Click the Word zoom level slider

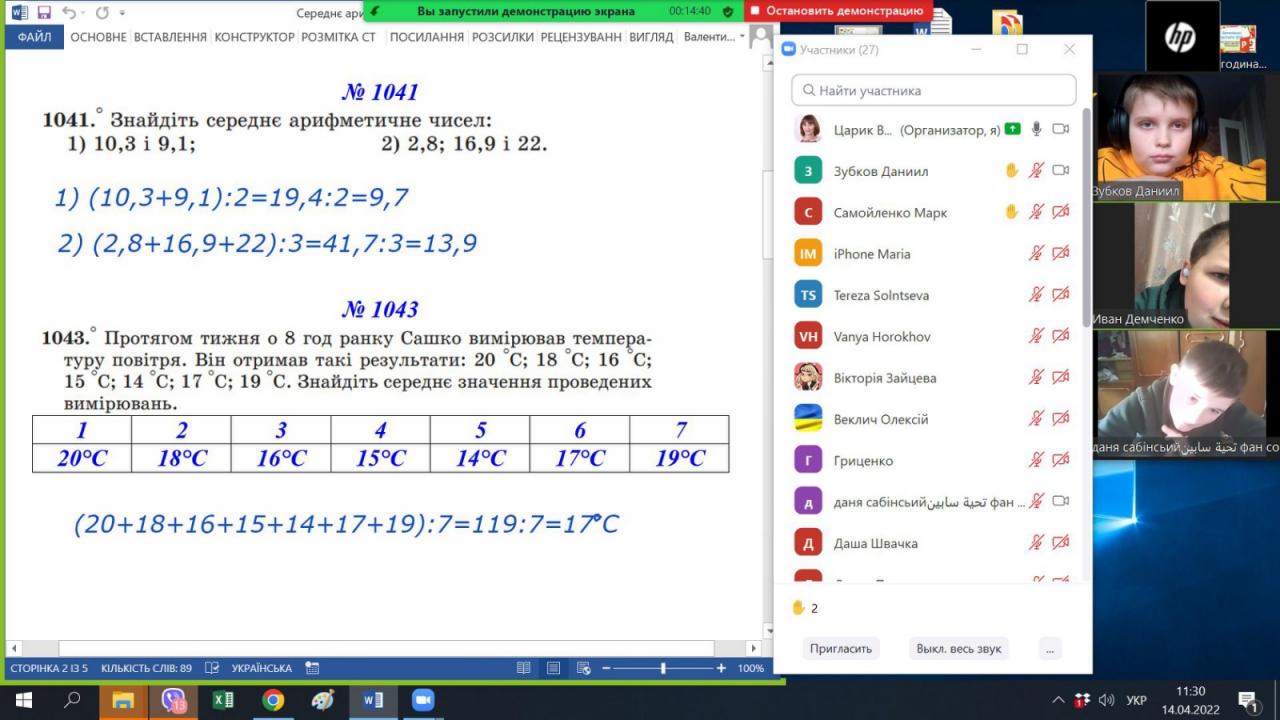[x=663, y=668]
